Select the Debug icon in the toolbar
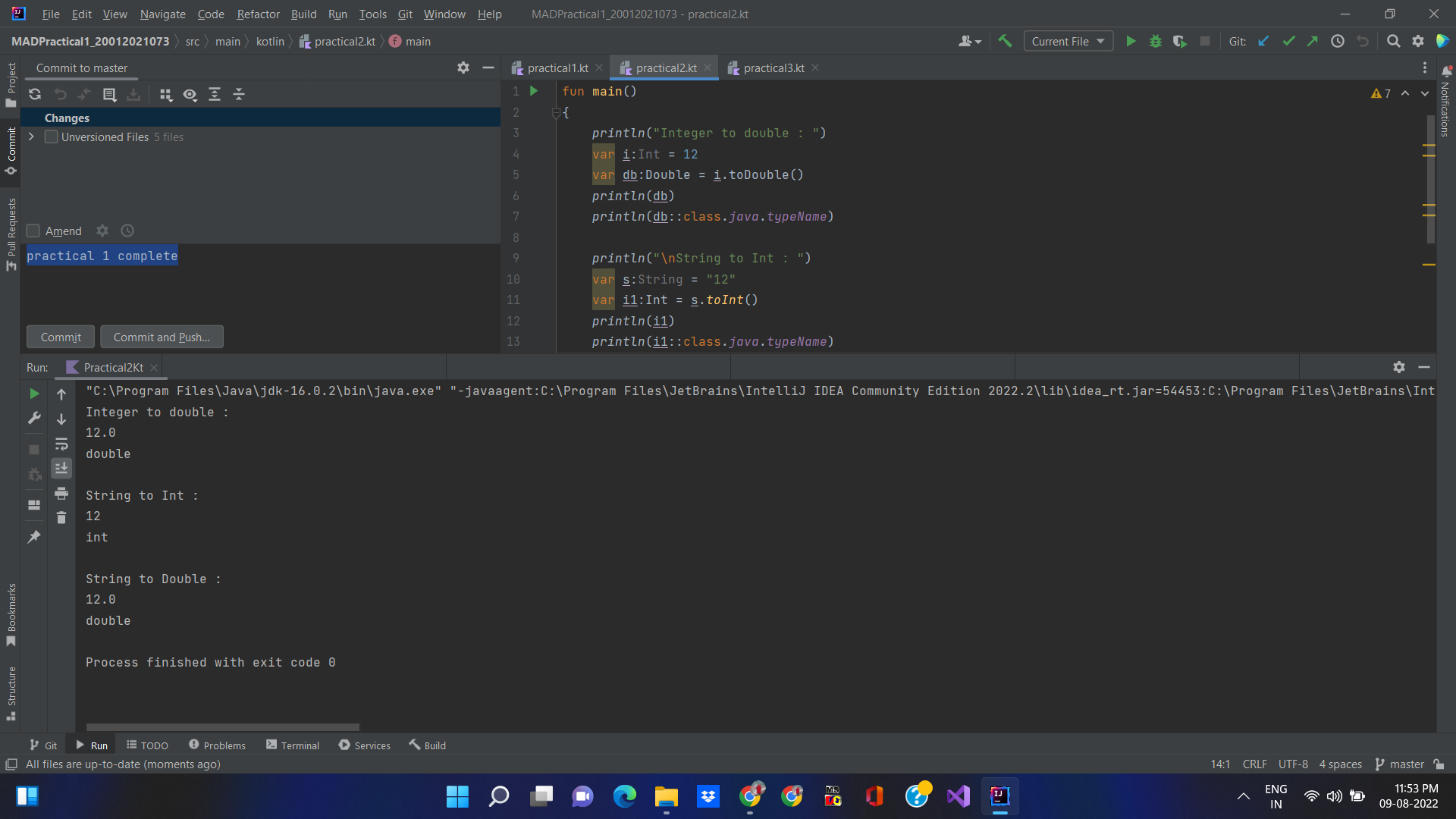 pos(1155,41)
